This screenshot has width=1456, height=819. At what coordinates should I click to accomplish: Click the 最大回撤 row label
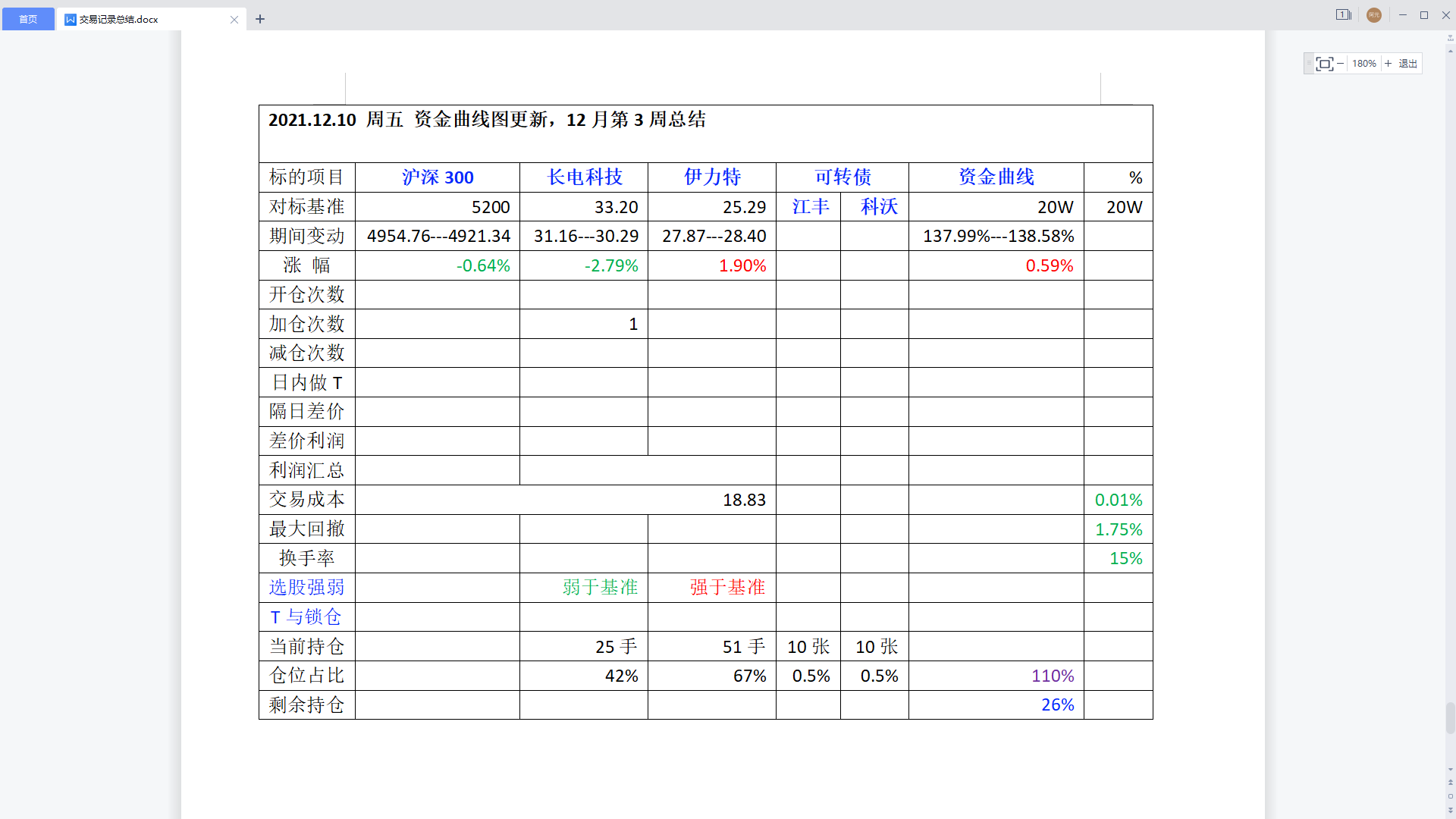307,529
